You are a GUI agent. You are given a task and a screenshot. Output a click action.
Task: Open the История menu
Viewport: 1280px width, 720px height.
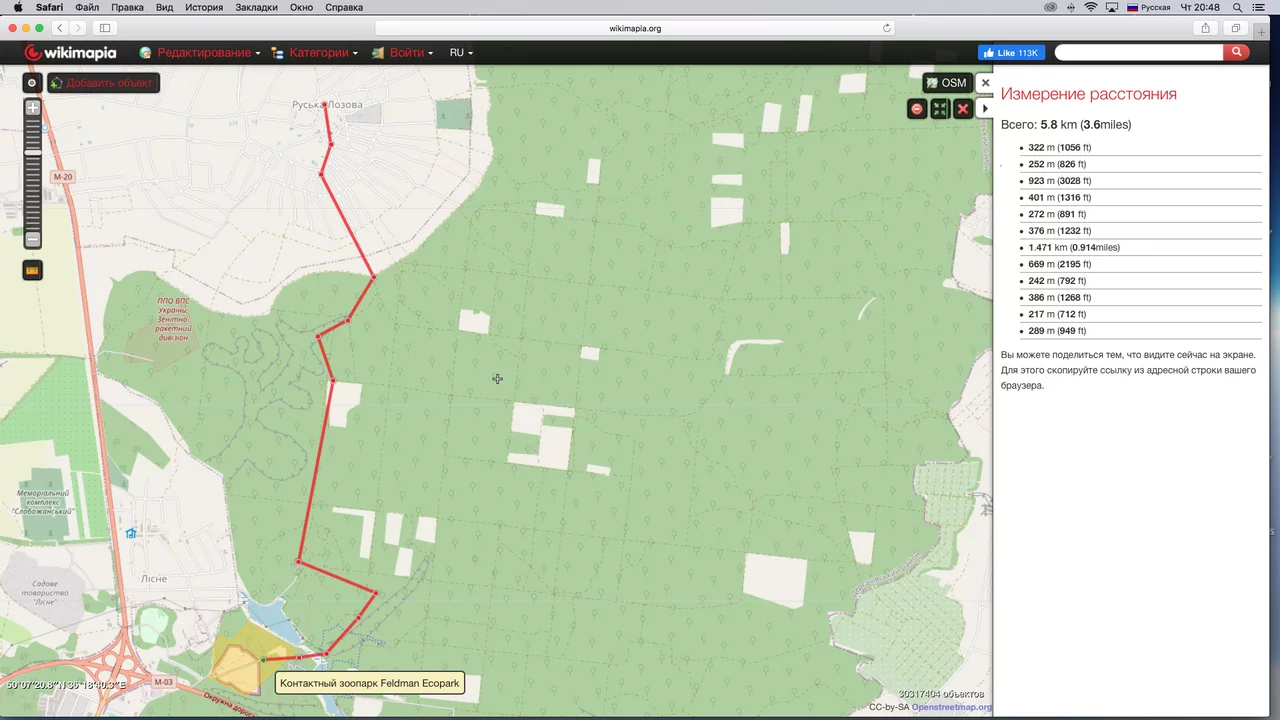[204, 7]
